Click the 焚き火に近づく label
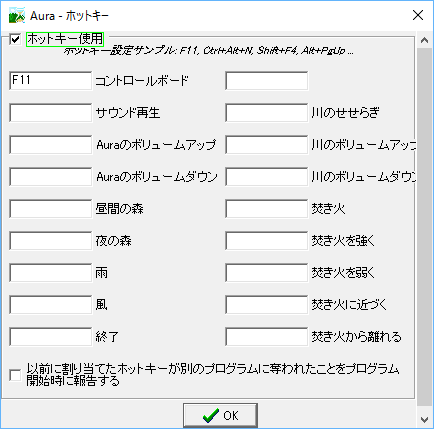 (349, 305)
